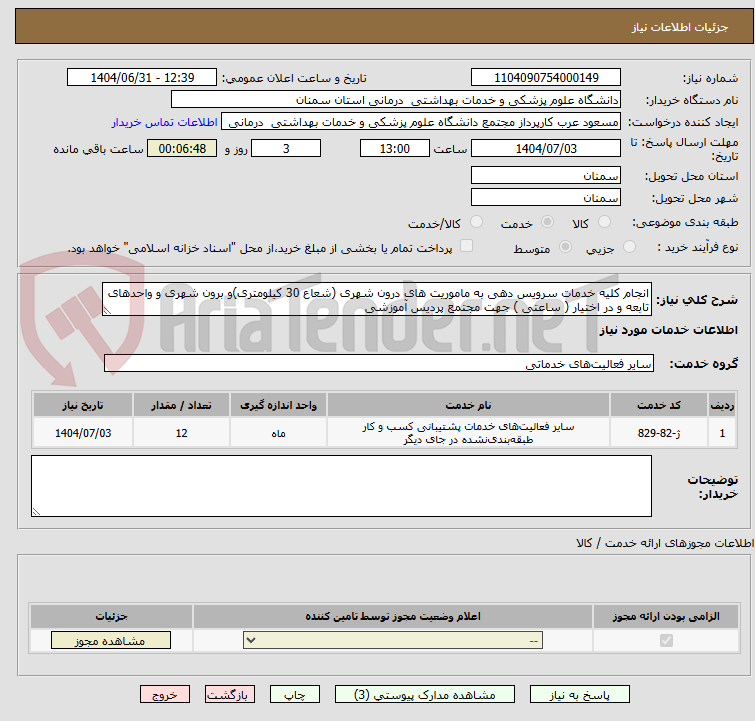Viewport: 755px width, 721px height.
Task: Click the تاریخ نیاز column header
Action: [x=83, y=405]
